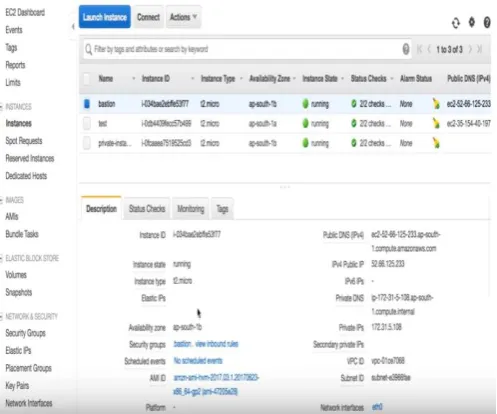497x414 pixels.
Task: Click ap-south-1a zone in test row
Action: pyautogui.click(x=263, y=124)
